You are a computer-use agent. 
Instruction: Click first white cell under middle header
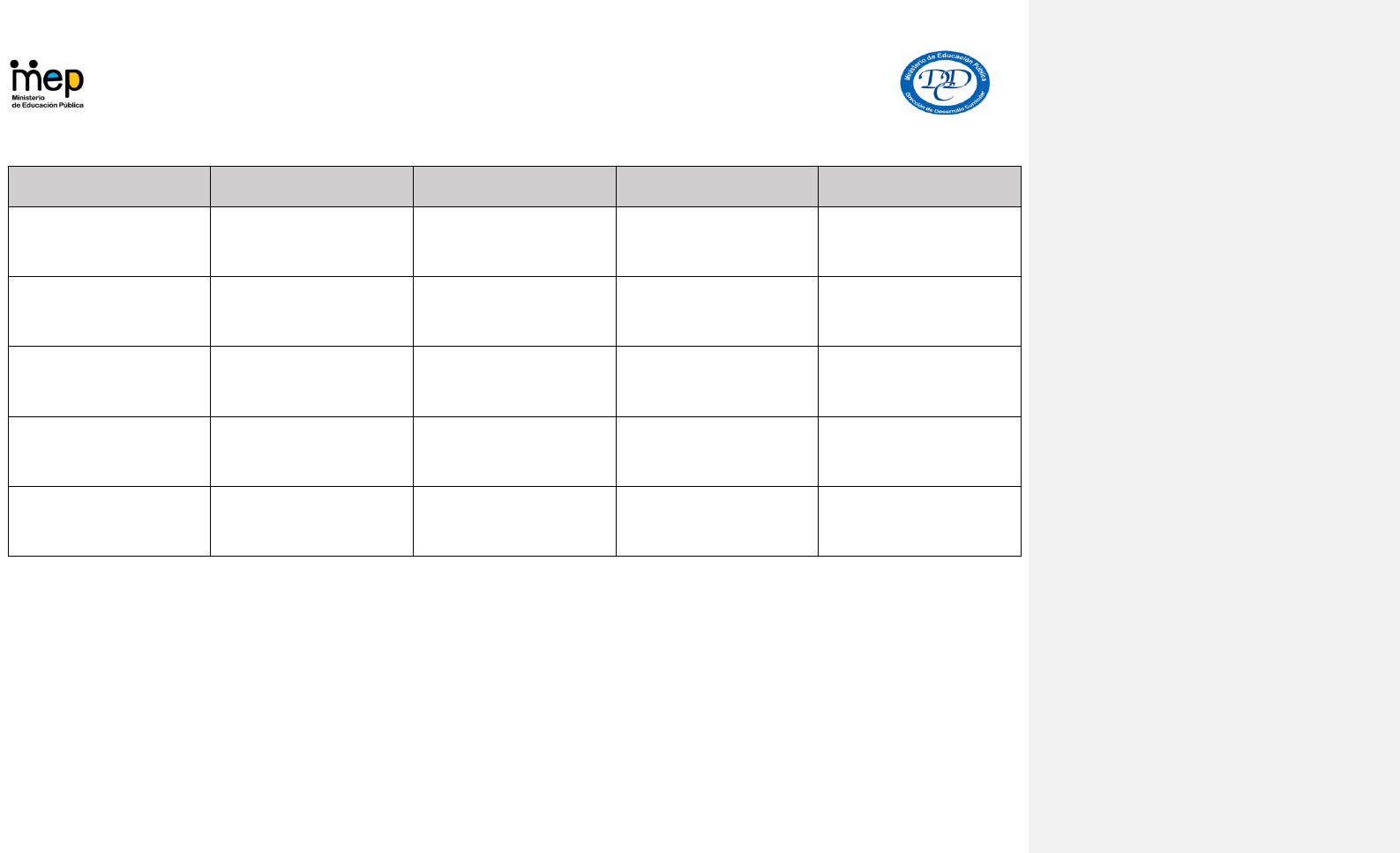514,242
